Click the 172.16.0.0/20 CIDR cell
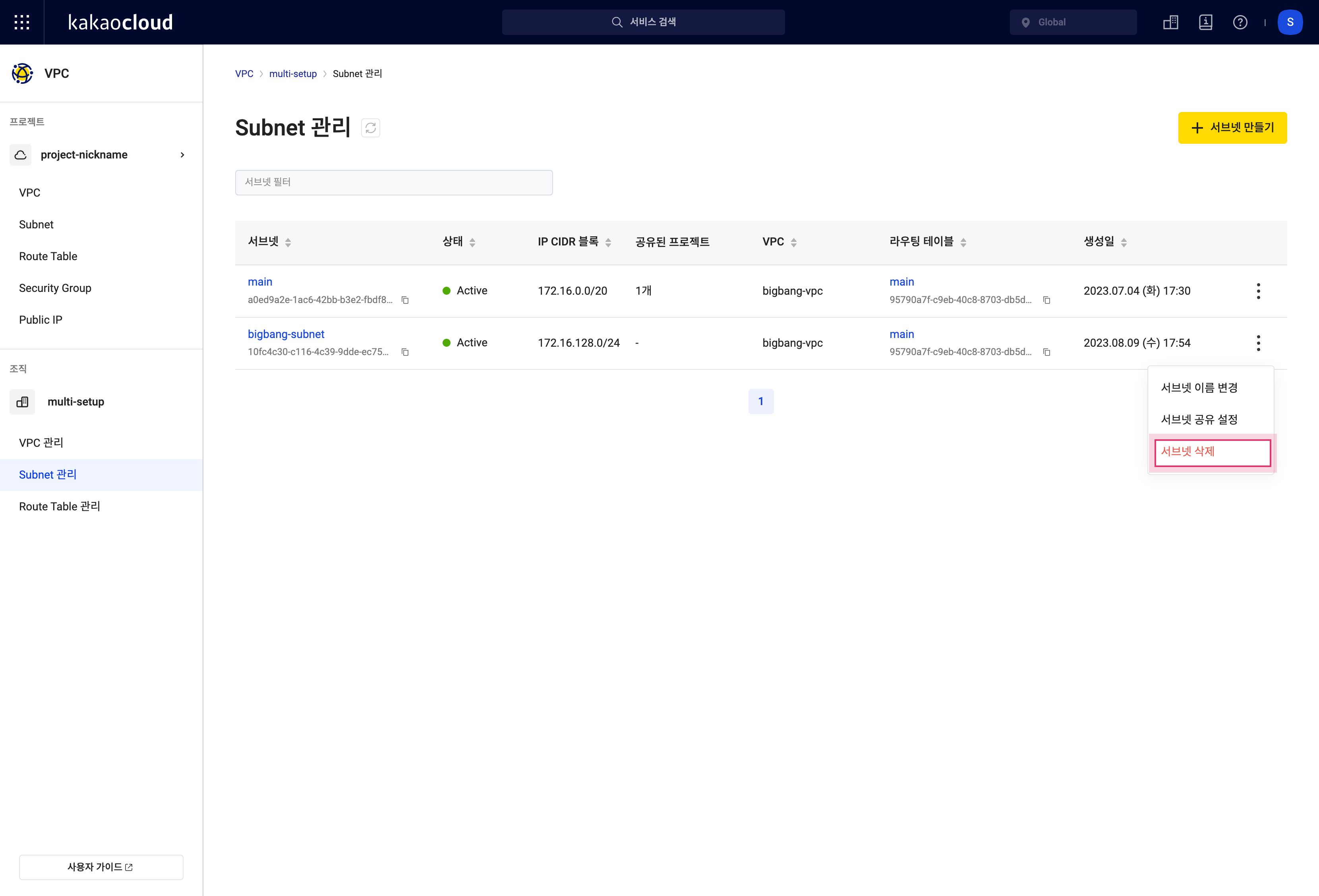 (x=572, y=291)
